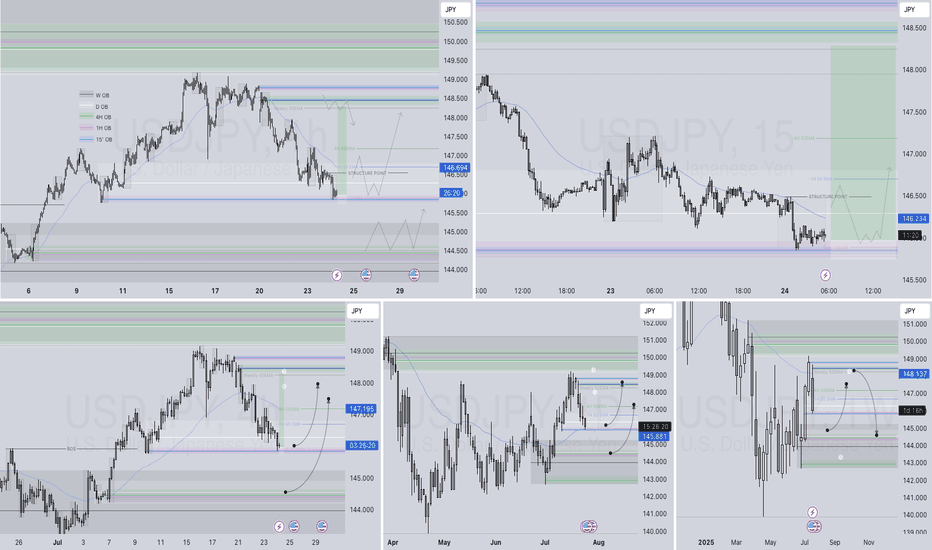Click the 11:20 countdown label on 15-minute chart

[911, 236]
